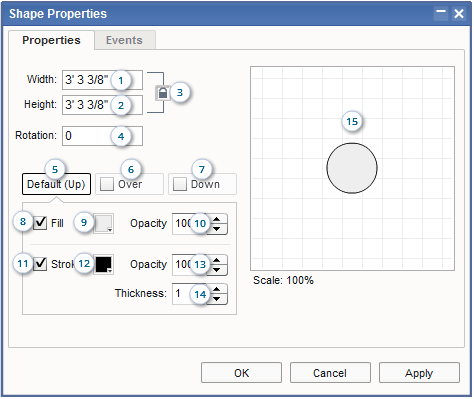Decrease Stroke opacity with down arrow

[217, 270]
